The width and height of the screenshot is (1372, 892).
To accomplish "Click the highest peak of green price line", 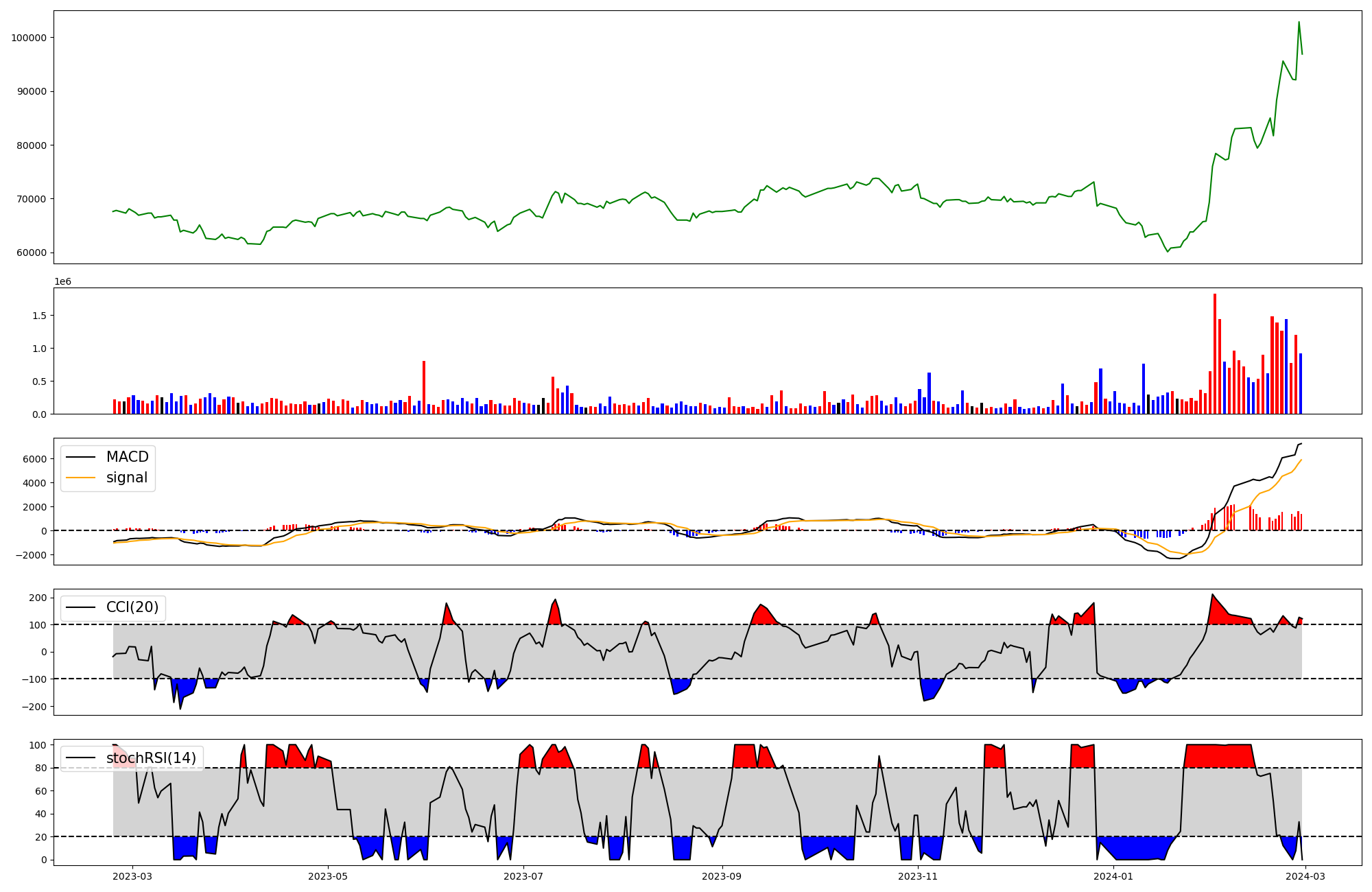I will (x=1299, y=23).
